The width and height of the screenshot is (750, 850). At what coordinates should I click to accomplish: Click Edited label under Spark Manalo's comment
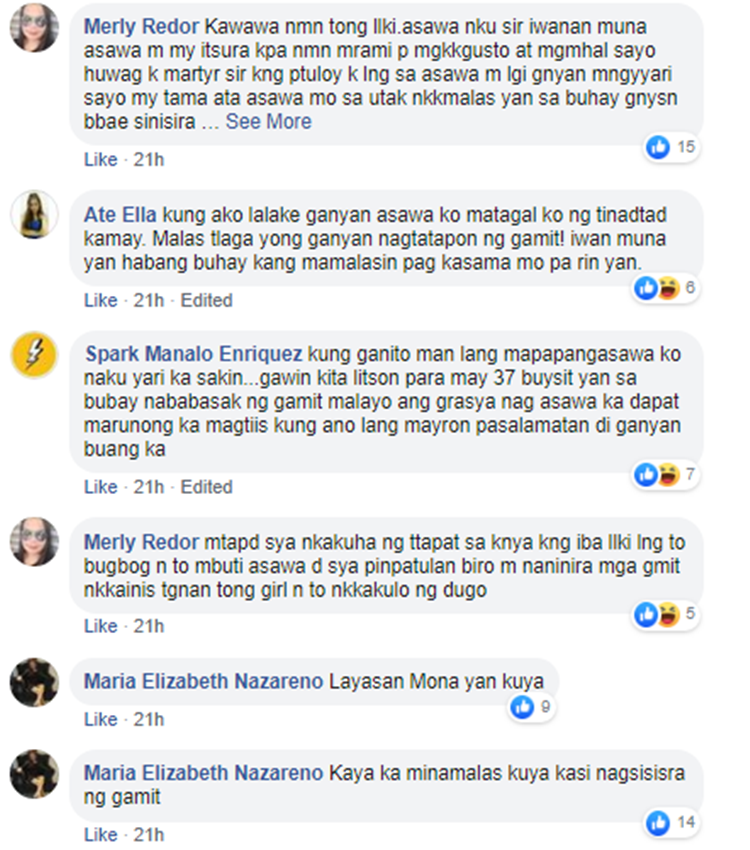pos(206,487)
